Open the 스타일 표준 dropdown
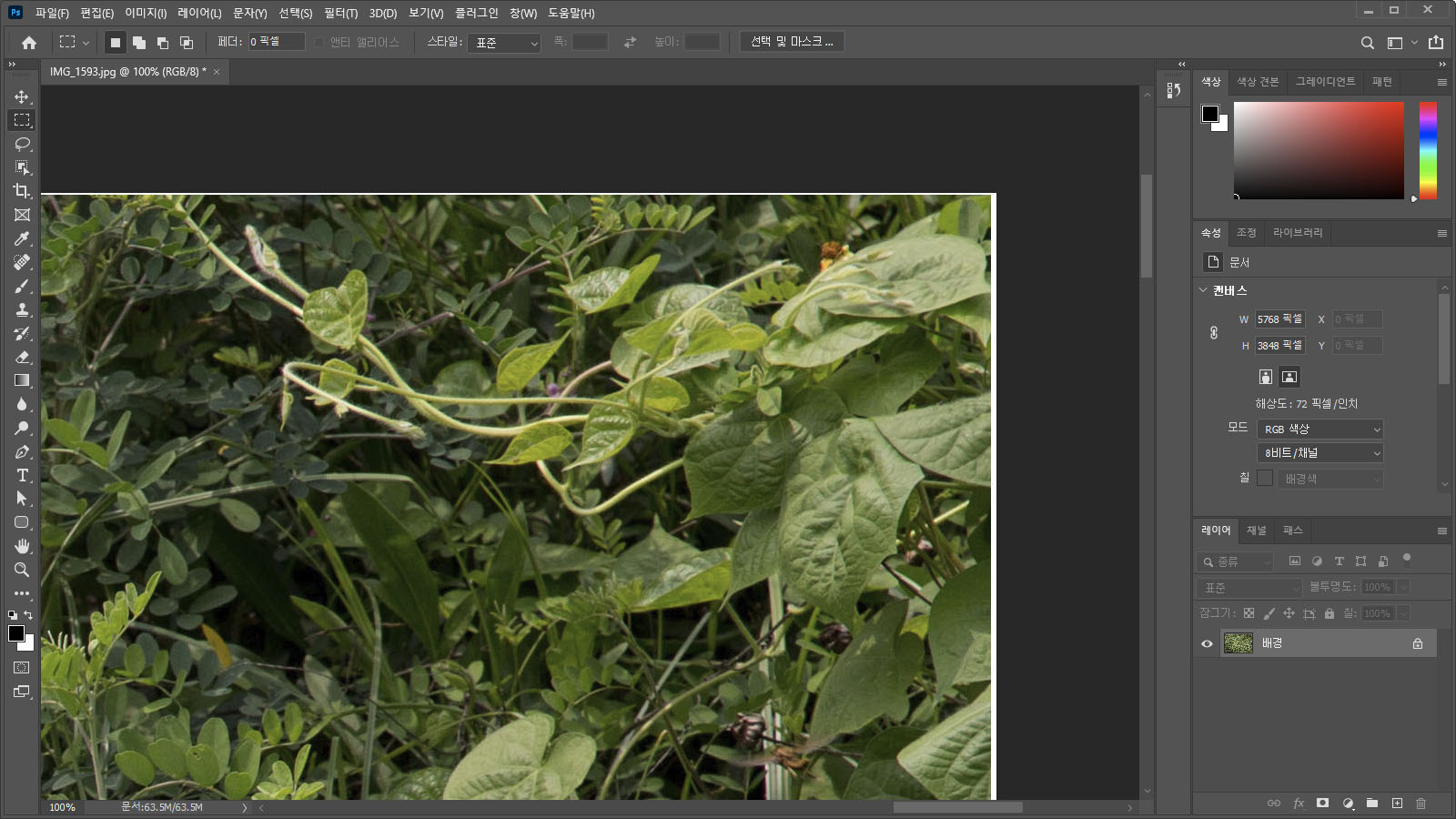Screen dimensions: 1456x819 click(504, 43)
